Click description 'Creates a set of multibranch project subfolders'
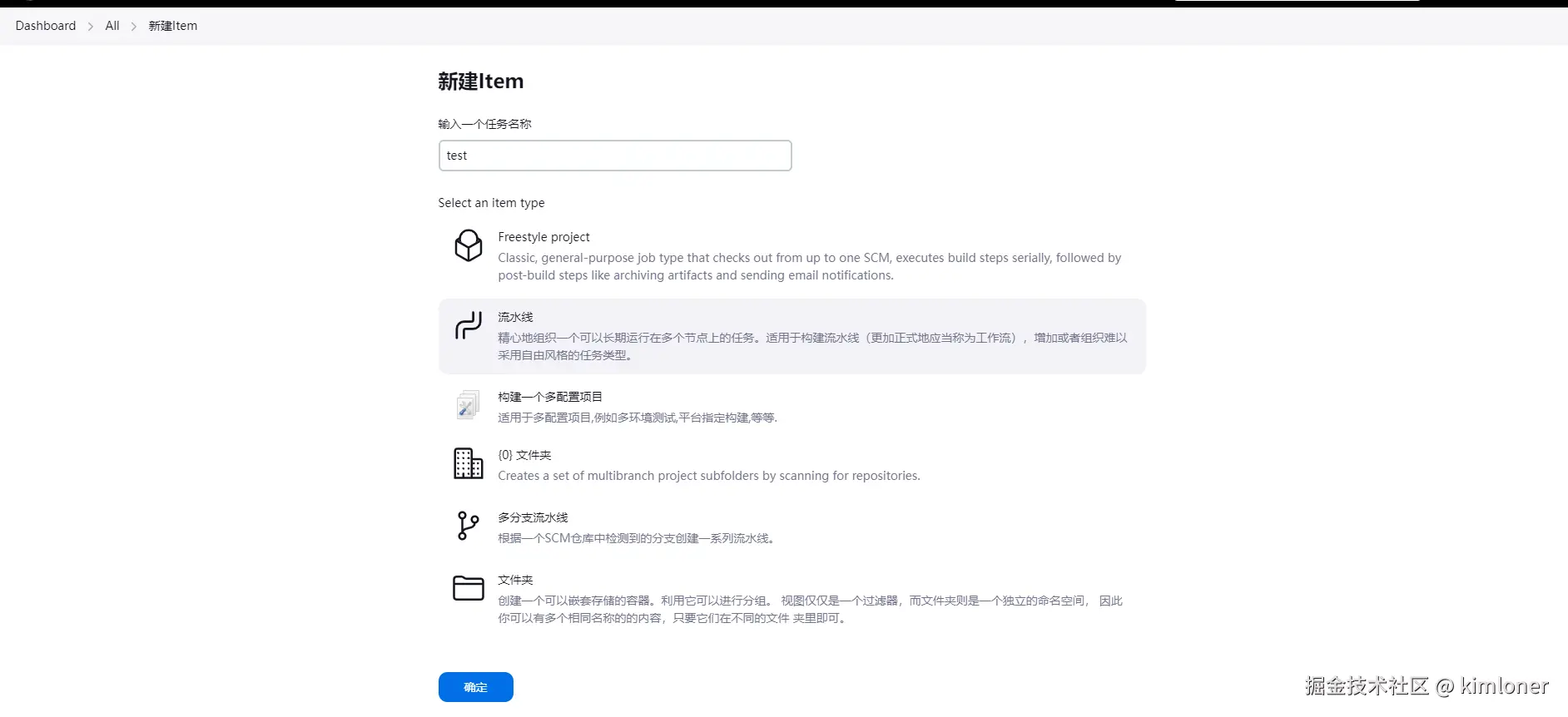 tap(709, 476)
